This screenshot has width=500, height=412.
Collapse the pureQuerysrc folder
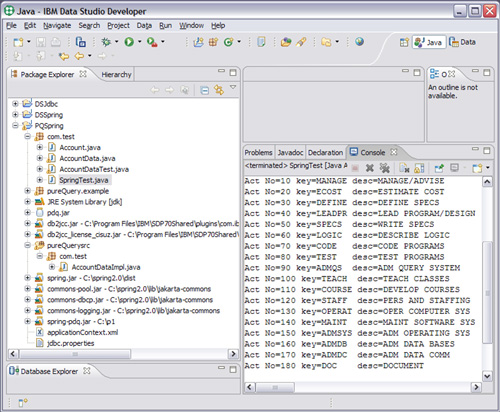(27, 245)
